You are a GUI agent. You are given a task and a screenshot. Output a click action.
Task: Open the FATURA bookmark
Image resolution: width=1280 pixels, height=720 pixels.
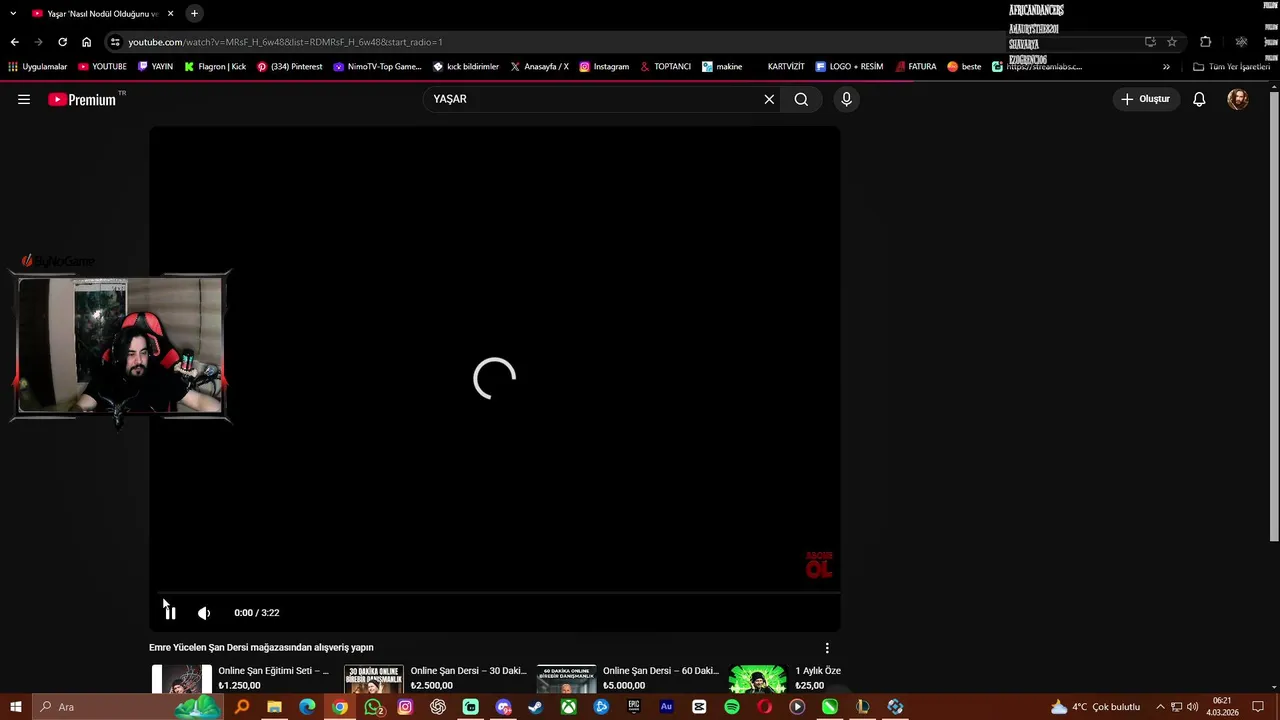[x=916, y=67]
